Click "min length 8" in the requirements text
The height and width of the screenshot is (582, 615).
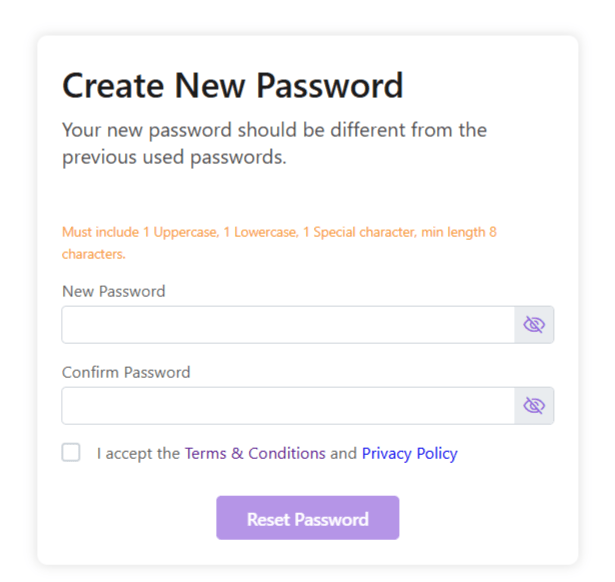[x=457, y=232]
